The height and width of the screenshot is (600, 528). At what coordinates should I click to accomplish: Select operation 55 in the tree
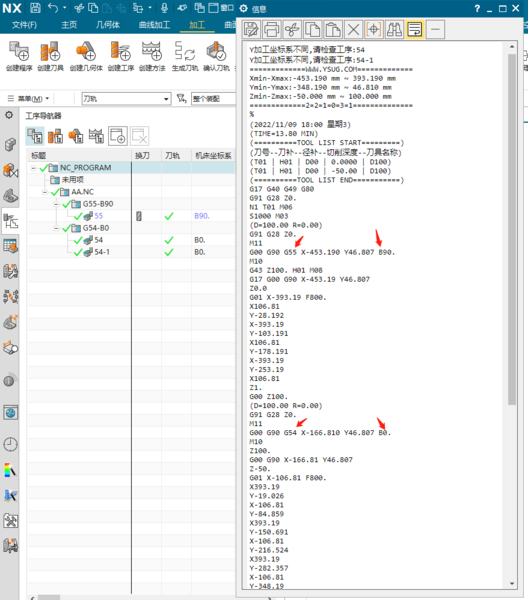tap(99, 216)
